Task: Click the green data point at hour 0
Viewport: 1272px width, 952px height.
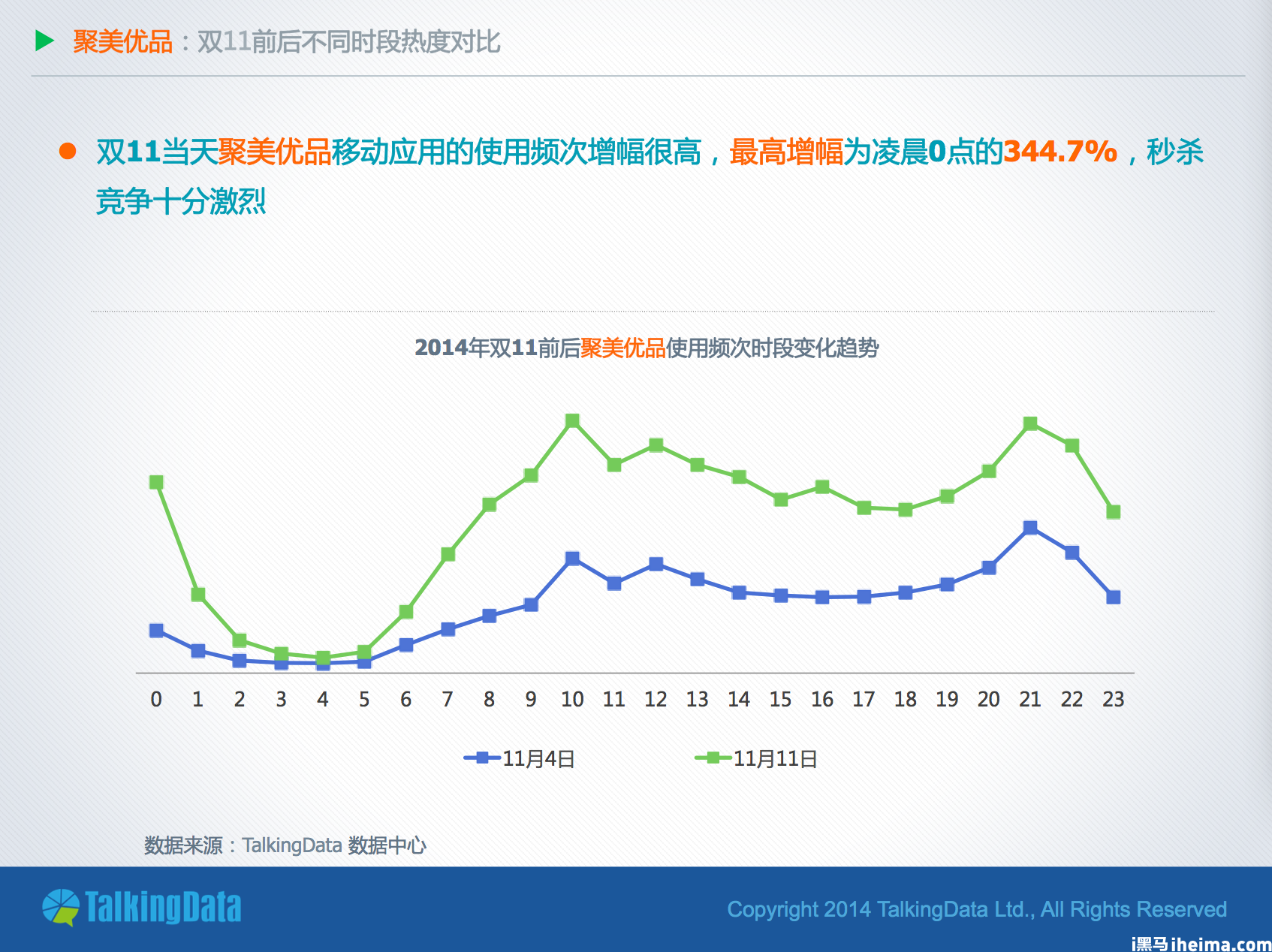Action: 156,482
